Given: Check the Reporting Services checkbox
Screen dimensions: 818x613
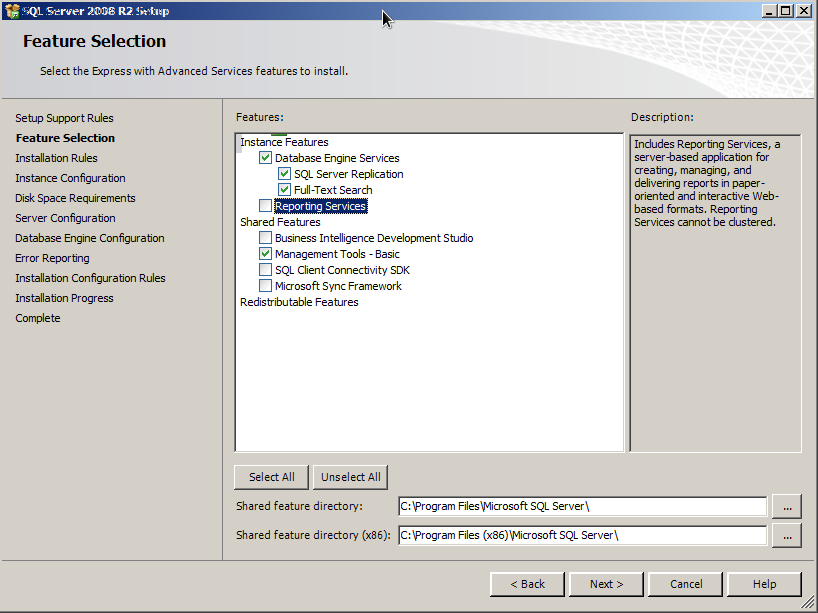Looking at the screenshot, I should tap(266, 206).
